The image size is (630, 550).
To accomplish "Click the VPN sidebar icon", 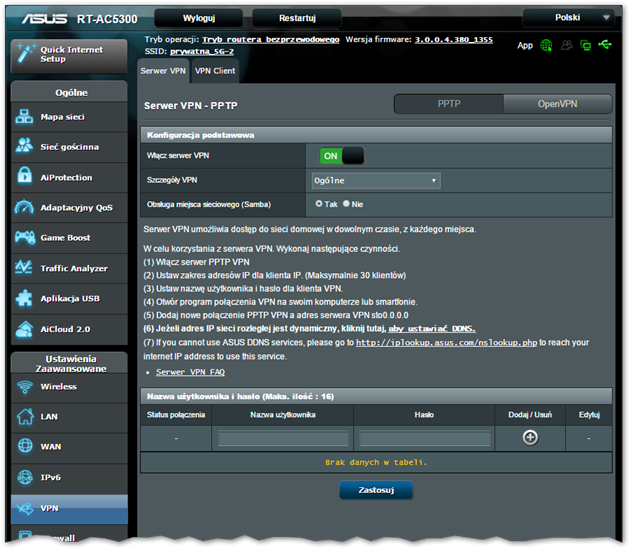I will tap(25, 508).
